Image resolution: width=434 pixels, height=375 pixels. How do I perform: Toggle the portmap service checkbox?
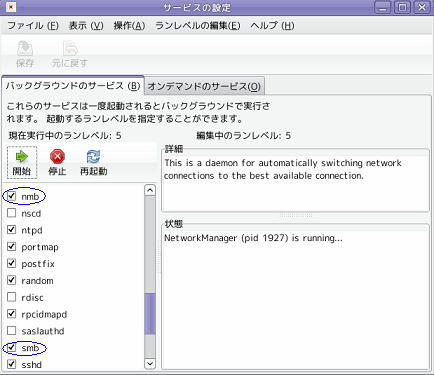12,246
